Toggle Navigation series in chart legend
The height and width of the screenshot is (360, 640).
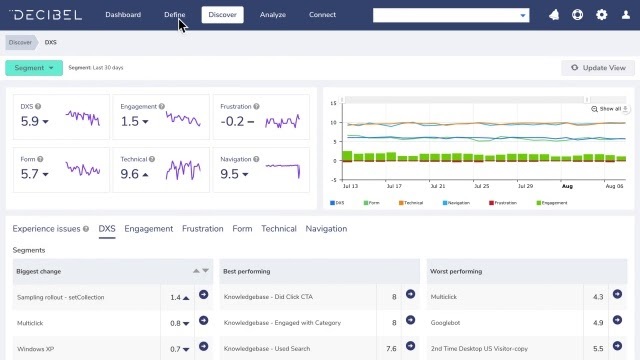click(456, 203)
